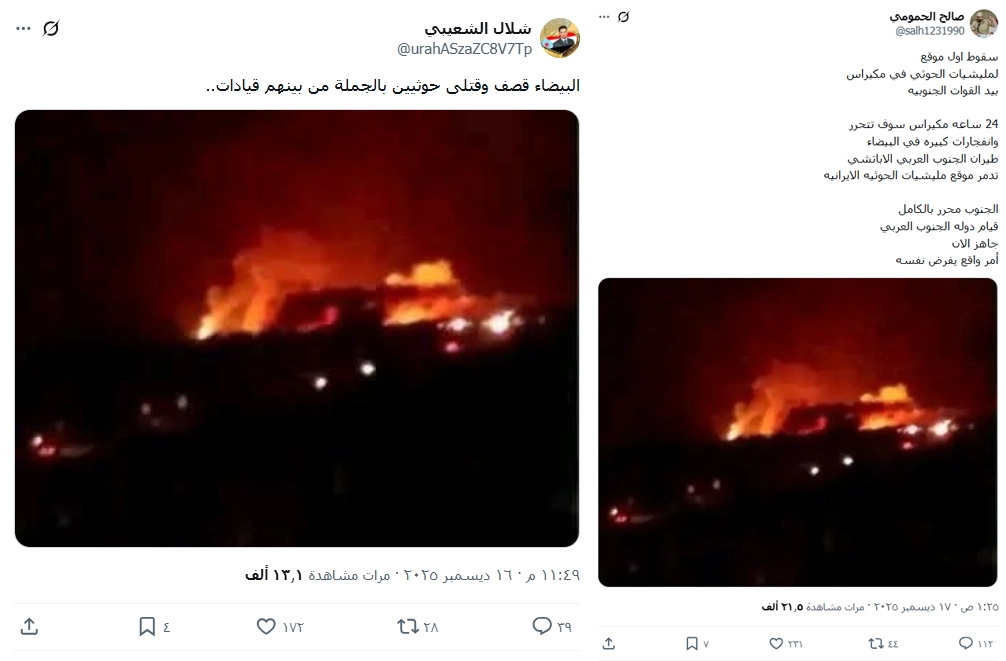Image resolution: width=1006 pixels, height=661 pixels.
Task: Click the Grok icon on left tweet
Action: click(x=51, y=28)
